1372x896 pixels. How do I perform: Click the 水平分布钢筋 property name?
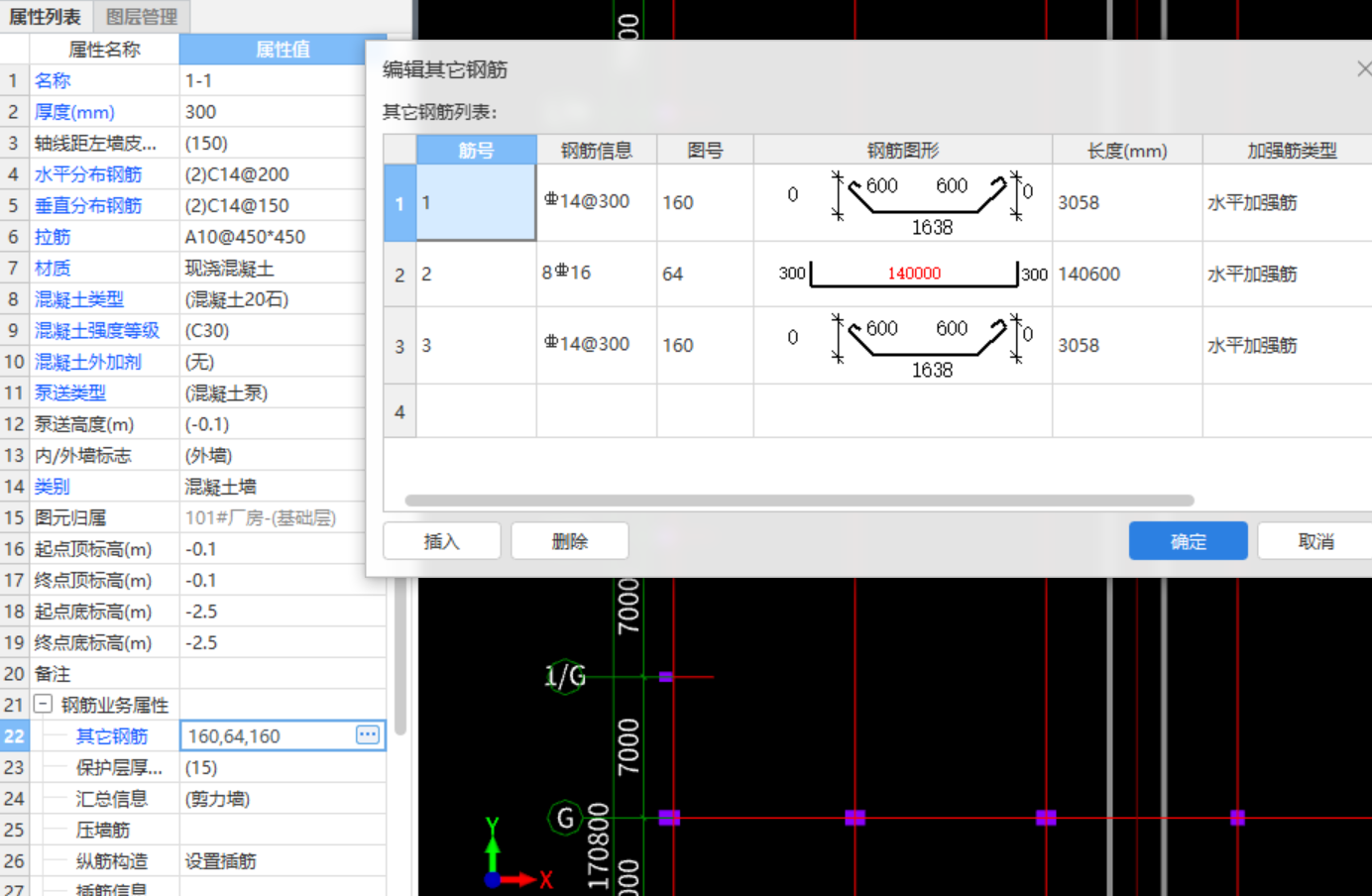pos(88,174)
